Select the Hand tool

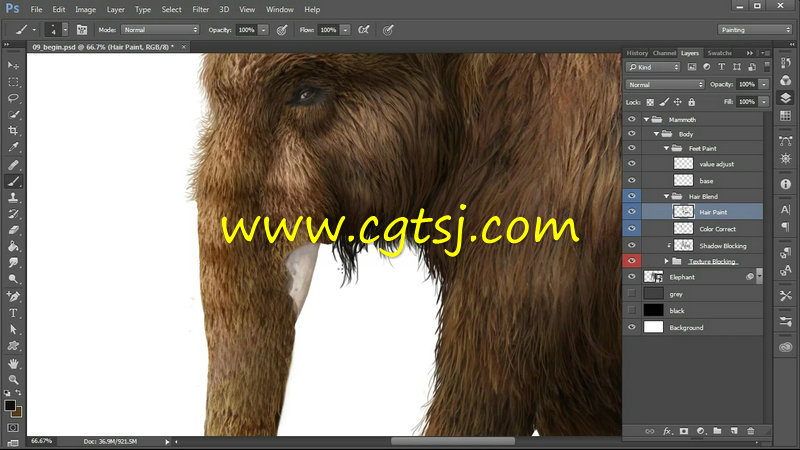[x=13, y=363]
